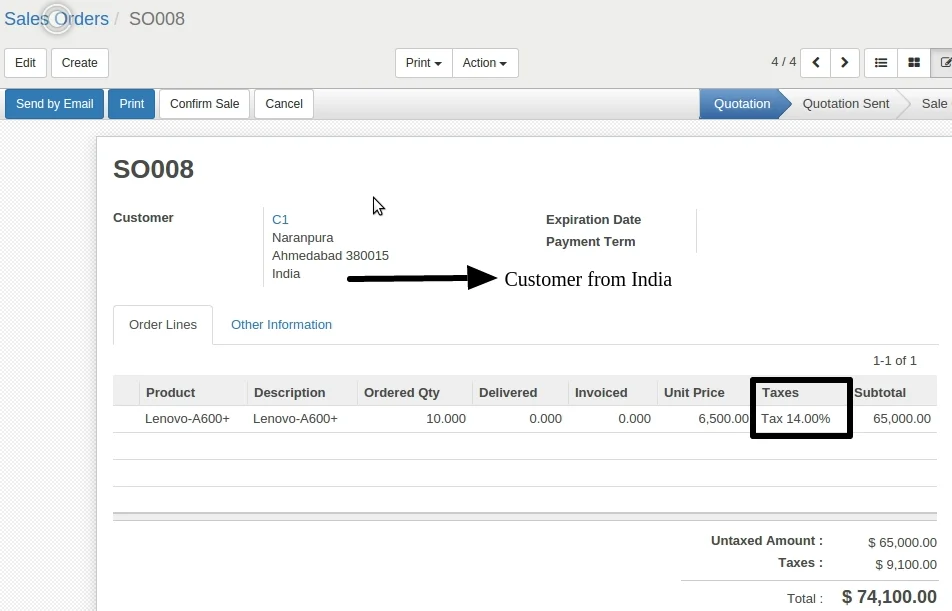Screen dimensions: 952x611
Task: Open the Lenovo-A600+ order line
Action: 186,418
